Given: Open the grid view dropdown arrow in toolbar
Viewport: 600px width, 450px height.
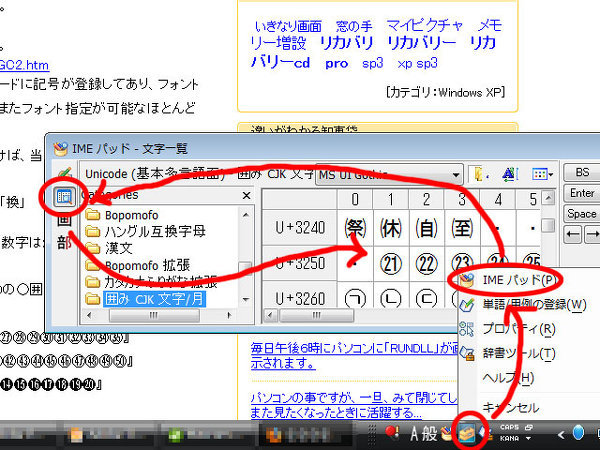Looking at the screenshot, I should point(551,175).
